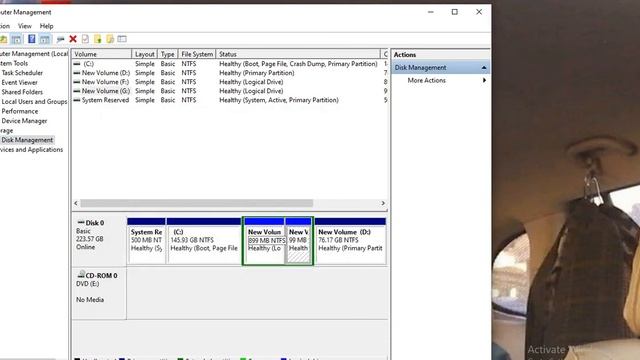The image size is (640, 360).
Task: Select the (C:) 145.93 GB partition block
Action: point(204,241)
